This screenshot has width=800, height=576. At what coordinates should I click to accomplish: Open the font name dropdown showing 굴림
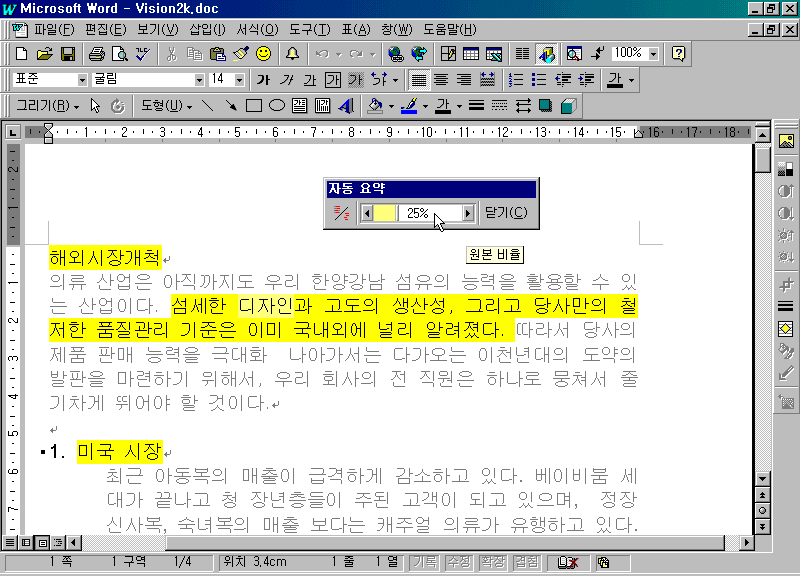tap(198, 79)
